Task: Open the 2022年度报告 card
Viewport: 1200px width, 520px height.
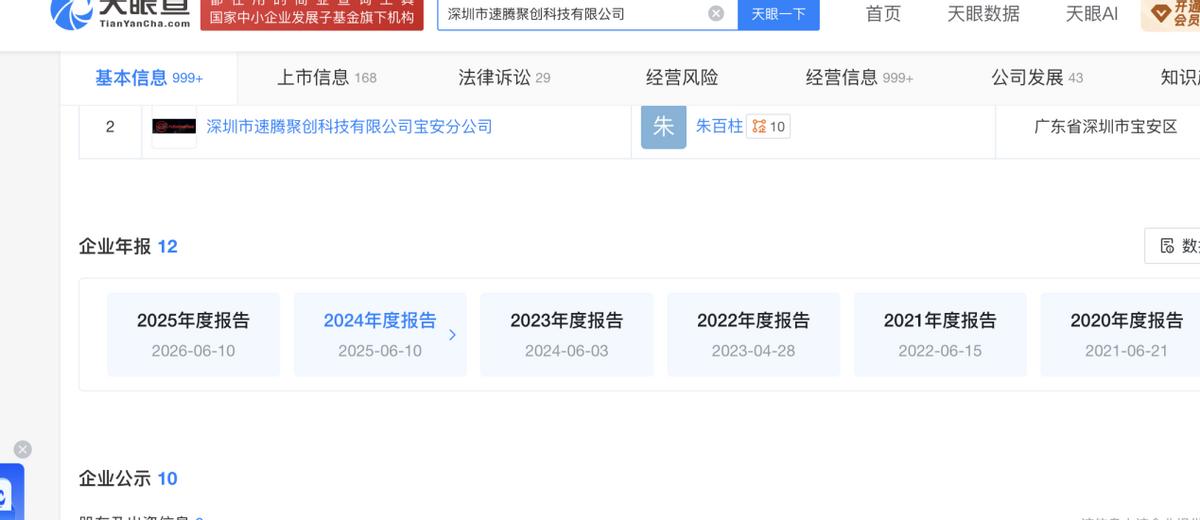Action: pyautogui.click(x=753, y=334)
